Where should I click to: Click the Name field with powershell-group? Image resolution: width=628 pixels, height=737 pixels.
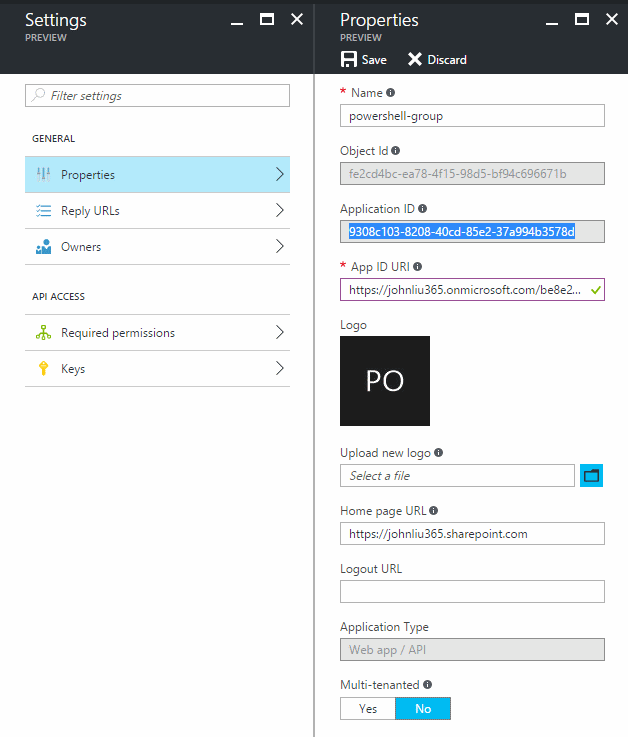tap(472, 116)
